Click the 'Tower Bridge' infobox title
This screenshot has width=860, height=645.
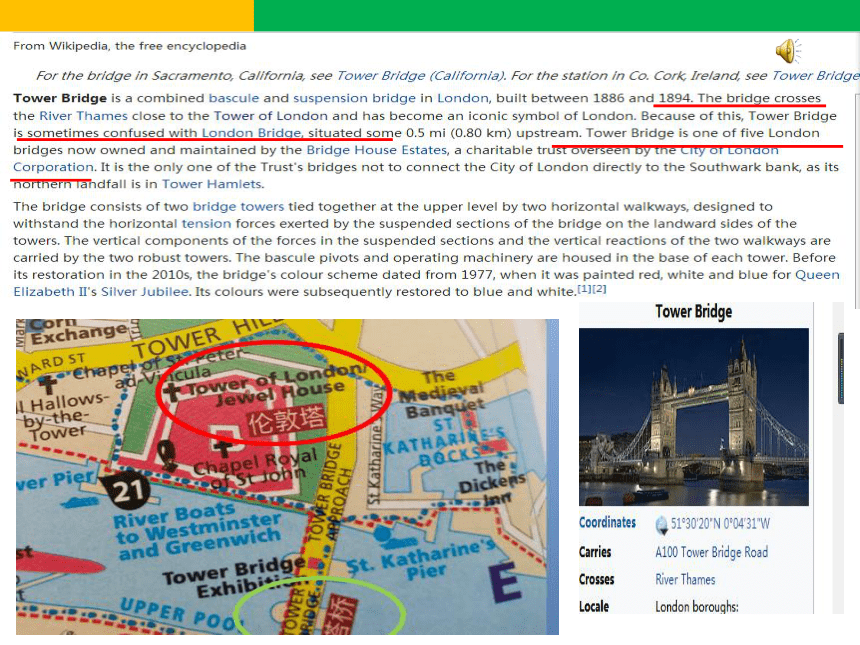[x=693, y=312]
